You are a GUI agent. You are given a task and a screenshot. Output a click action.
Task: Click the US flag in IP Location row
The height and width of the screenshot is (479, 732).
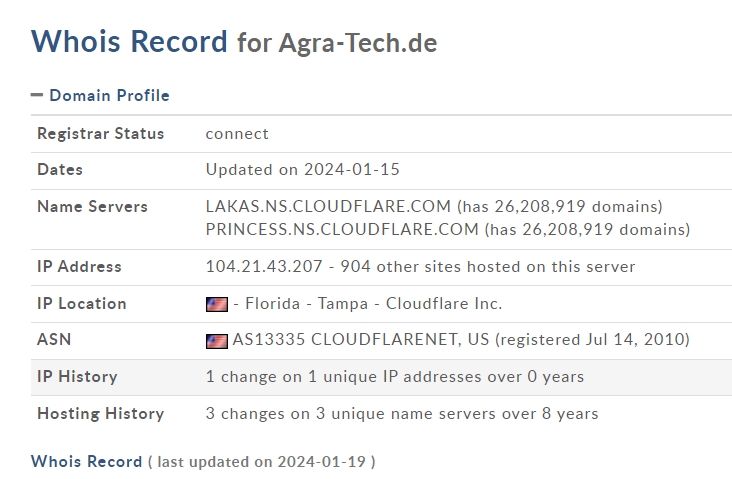point(217,304)
